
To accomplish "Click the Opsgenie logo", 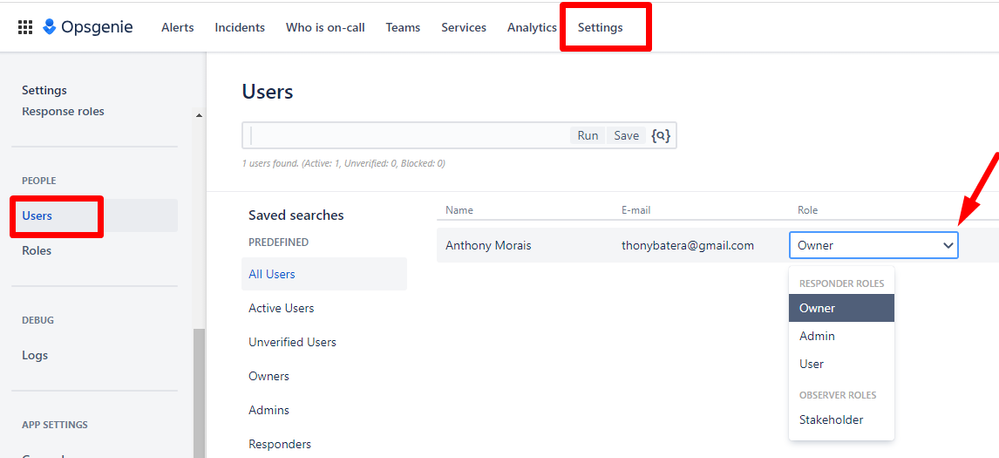I will (88, 27).
